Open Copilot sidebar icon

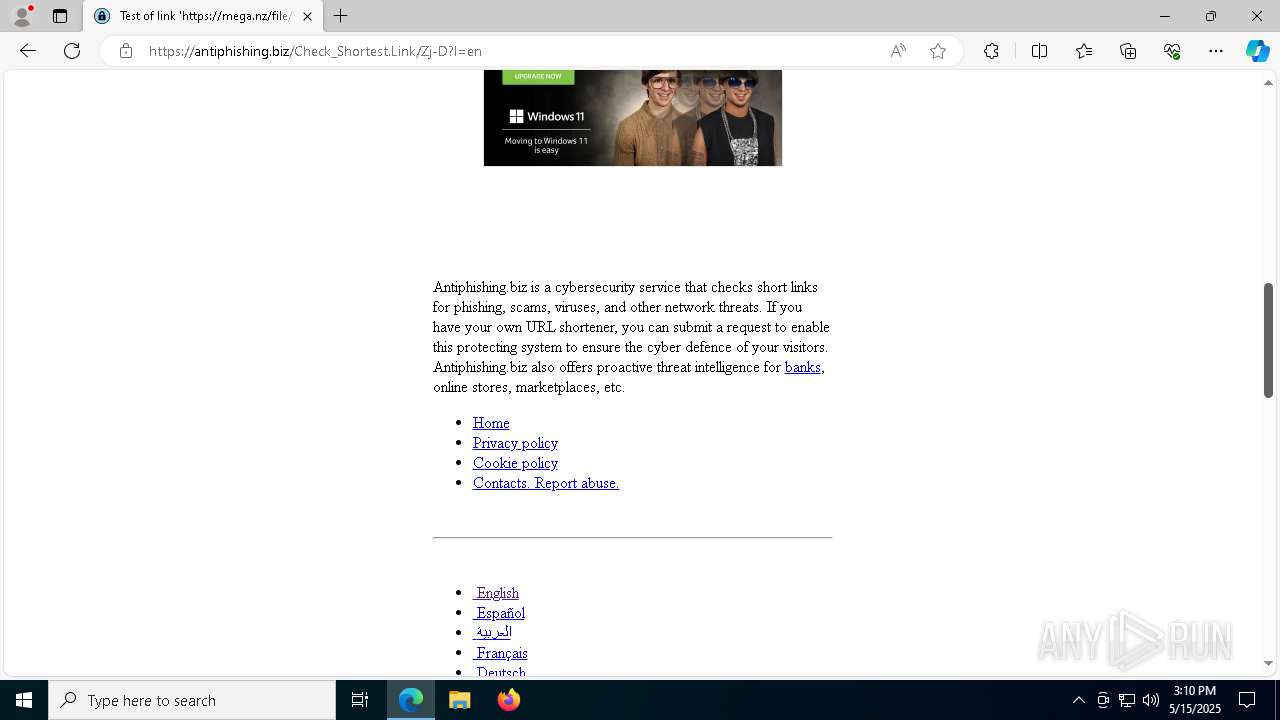(1257, 51)
